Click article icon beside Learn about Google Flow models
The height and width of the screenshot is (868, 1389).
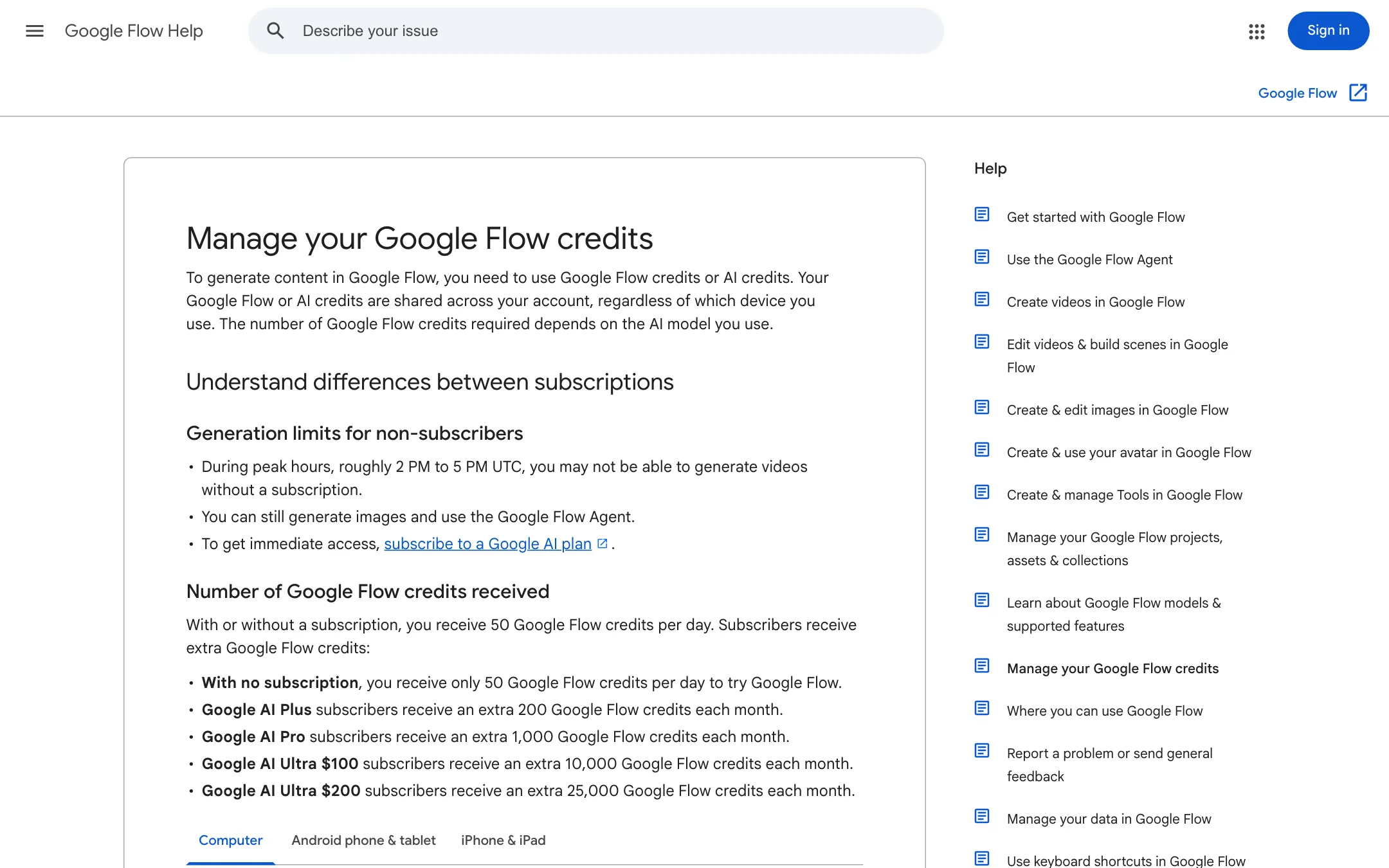tap(982, 600)
